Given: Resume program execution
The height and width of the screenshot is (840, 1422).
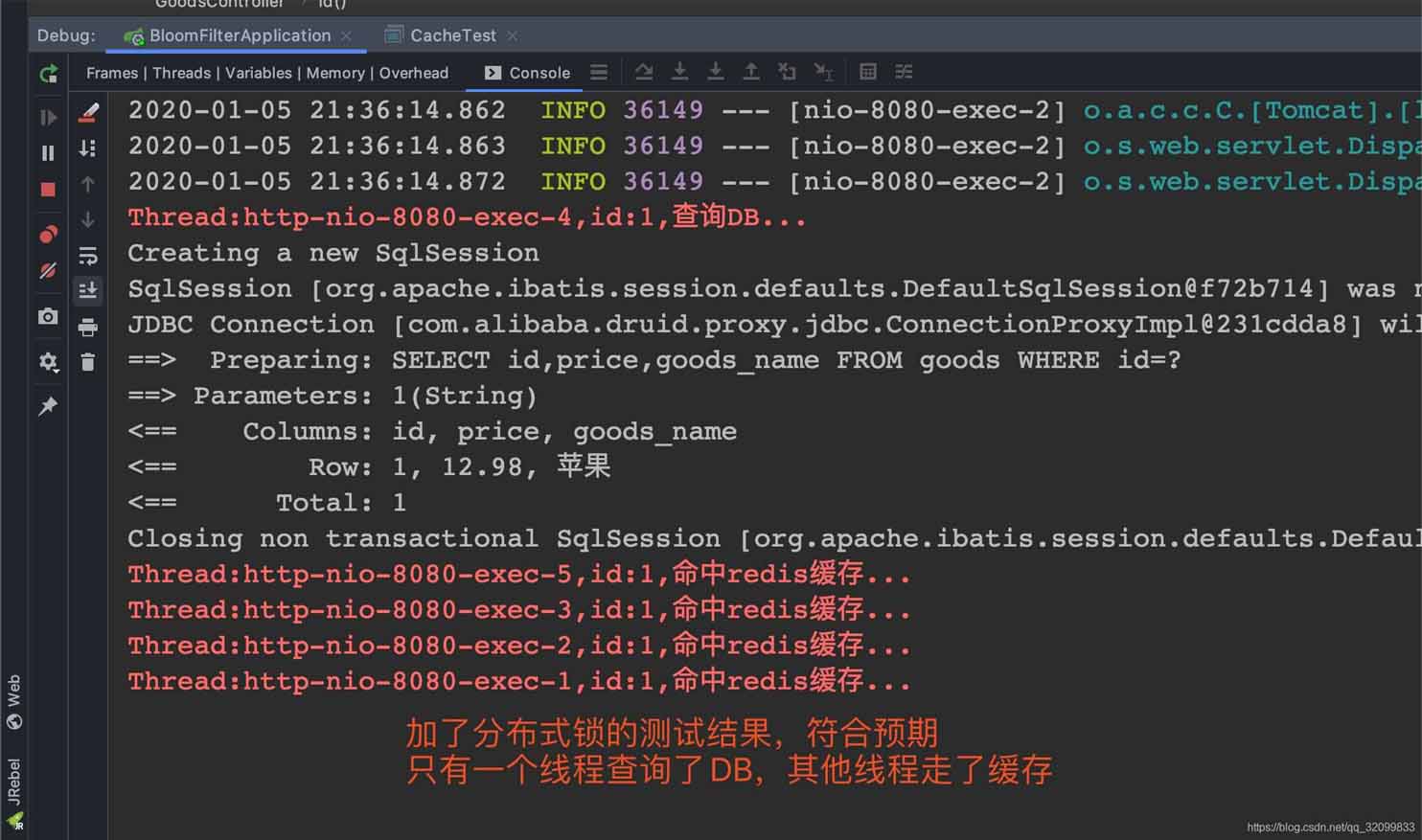Looking at the screenshot, I should tap(48, 117).
